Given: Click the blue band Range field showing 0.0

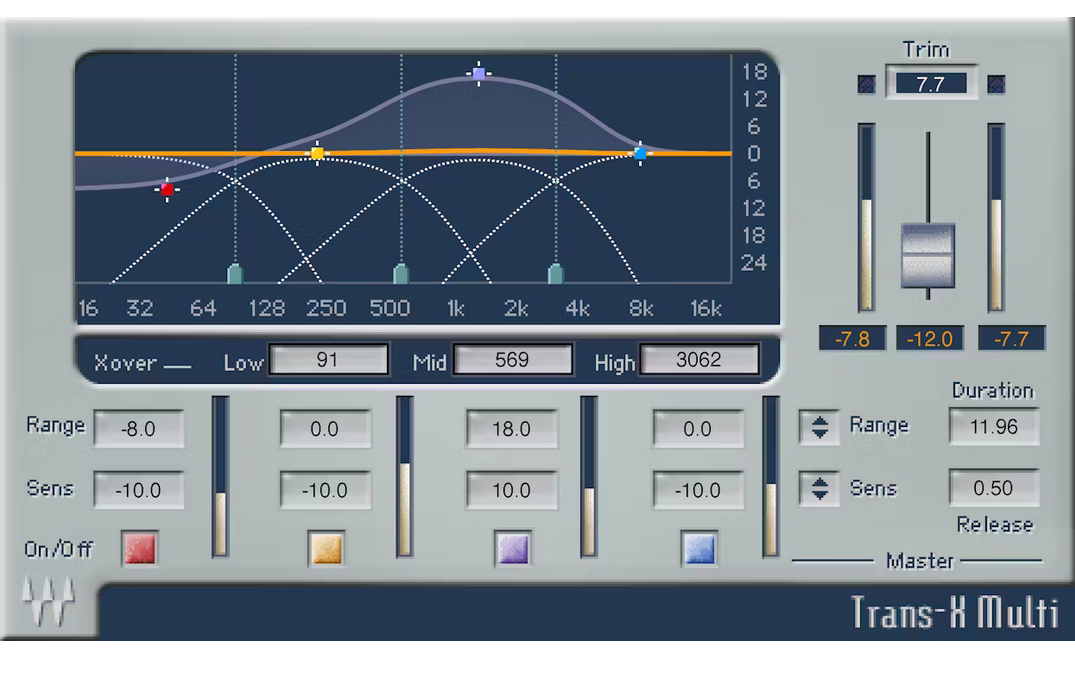Looking at the screenshot, I should click(x=698, y=429).
